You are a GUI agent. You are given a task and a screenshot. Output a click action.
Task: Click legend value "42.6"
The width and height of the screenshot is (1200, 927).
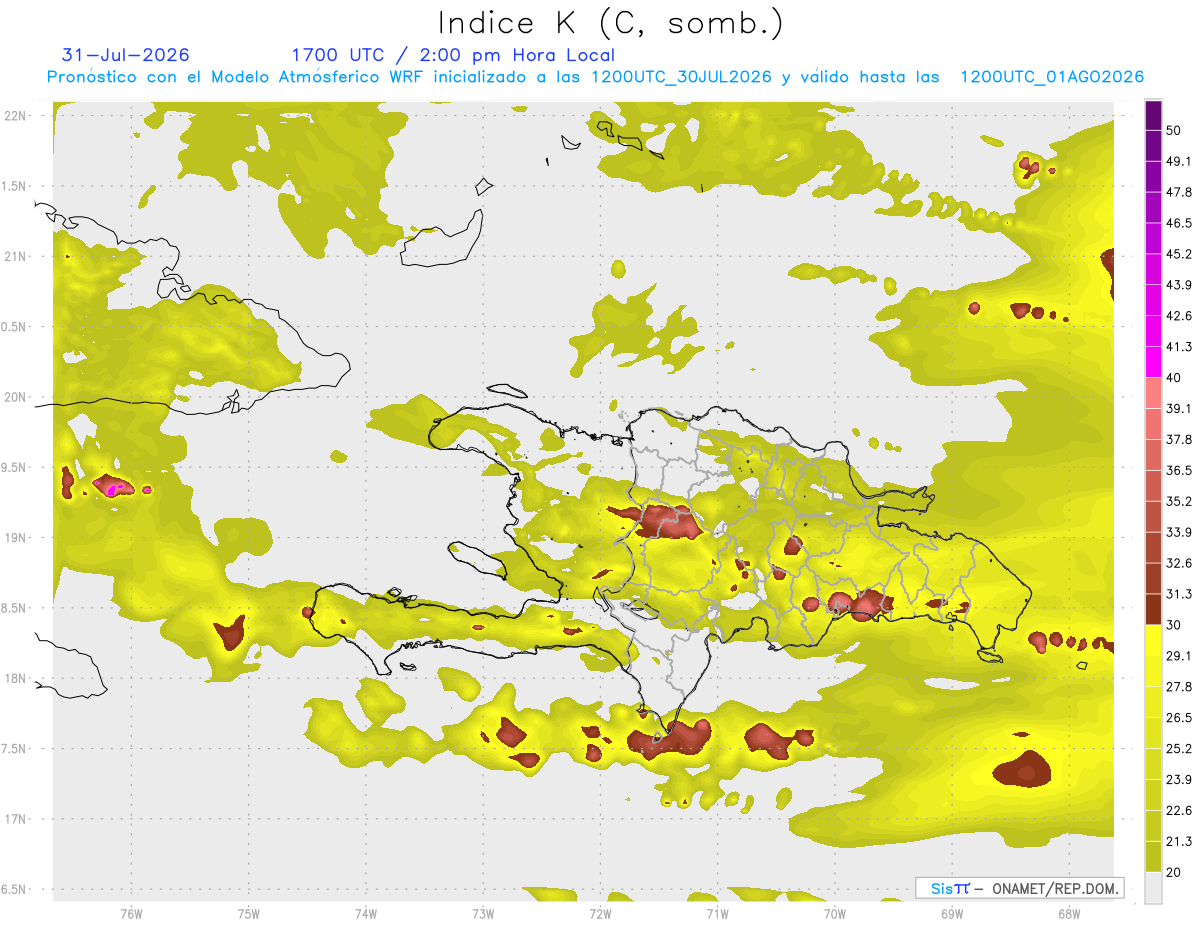pyautogui.click(x=1178, y=316)
